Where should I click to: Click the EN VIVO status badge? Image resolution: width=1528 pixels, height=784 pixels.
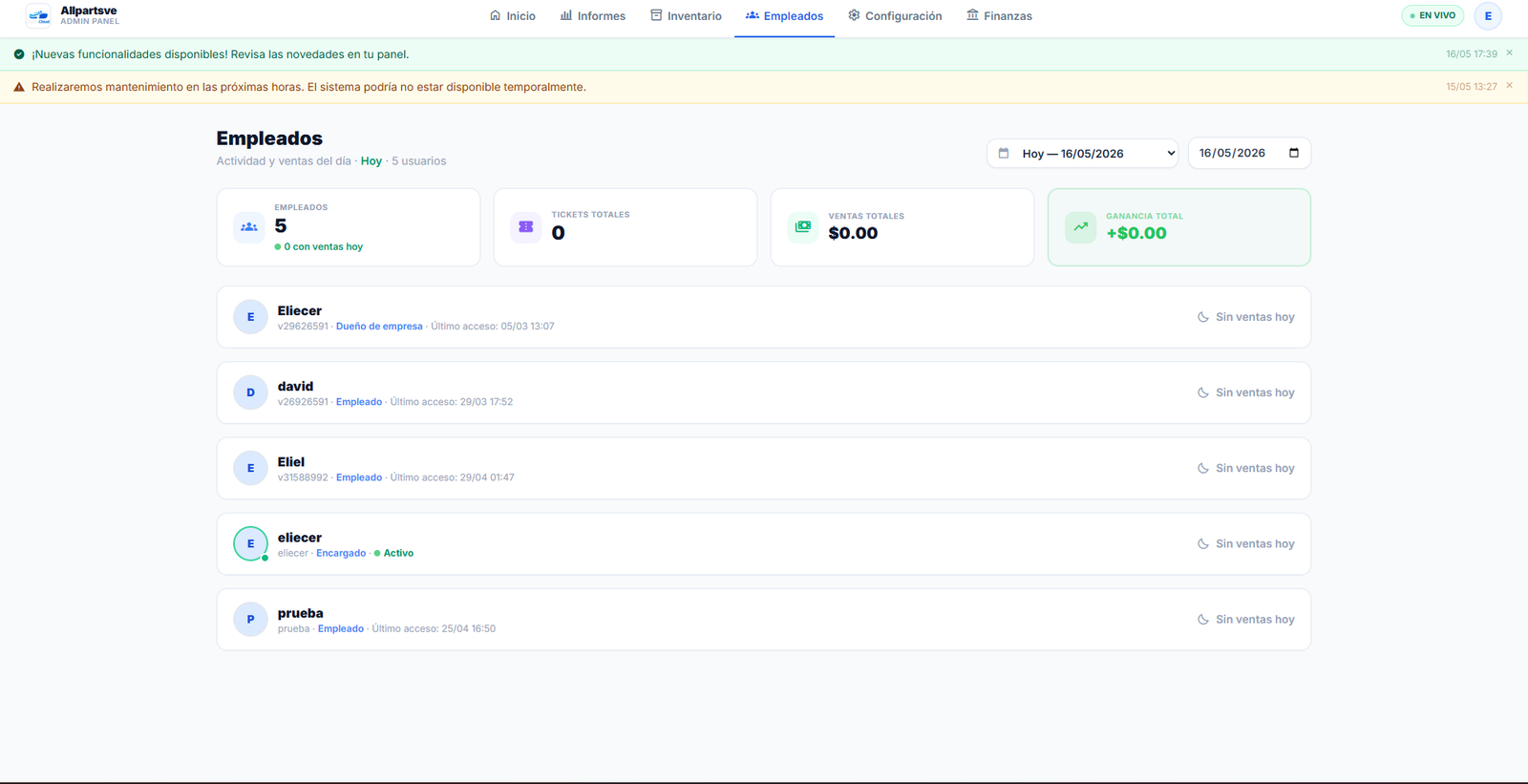tap(1432, 15)
